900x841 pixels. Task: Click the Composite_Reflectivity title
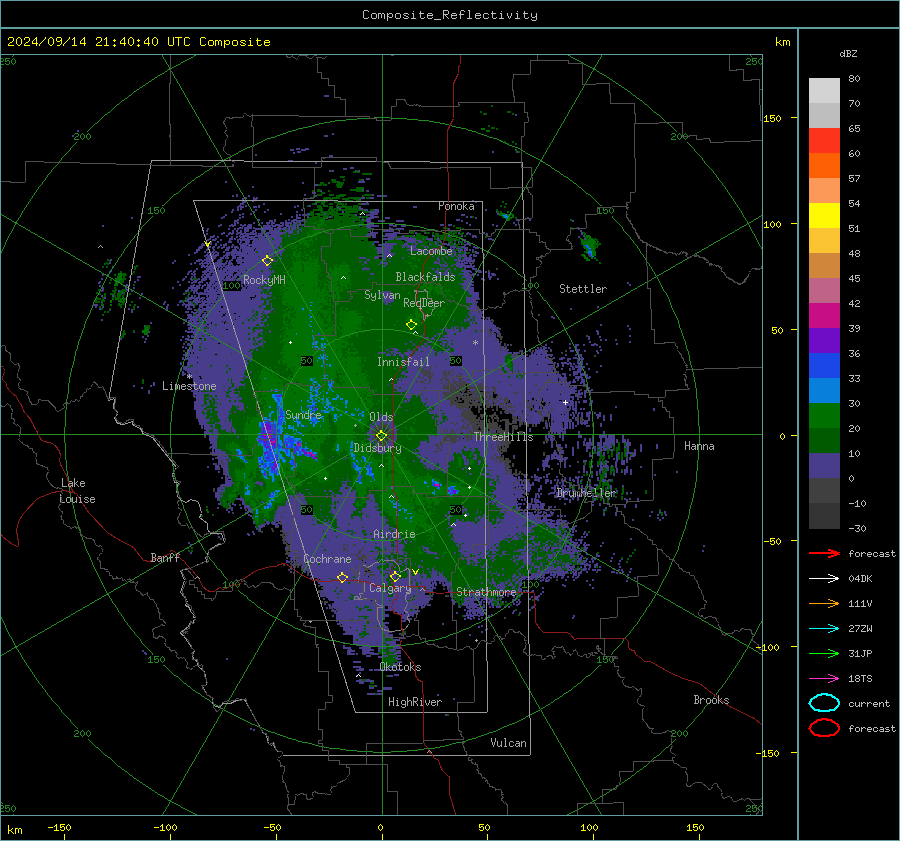coord(450,15)
